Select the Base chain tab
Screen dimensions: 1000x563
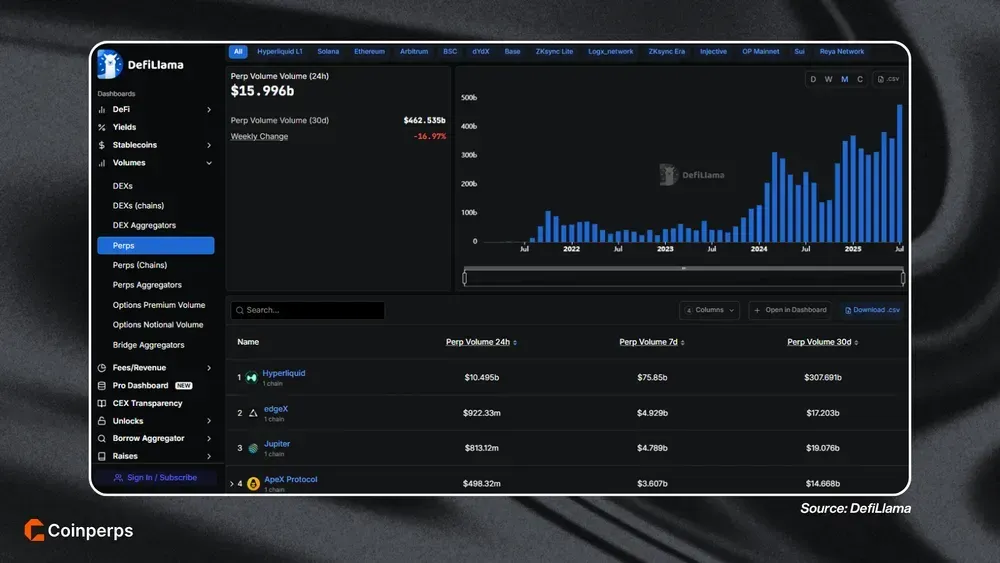[512, 52]
